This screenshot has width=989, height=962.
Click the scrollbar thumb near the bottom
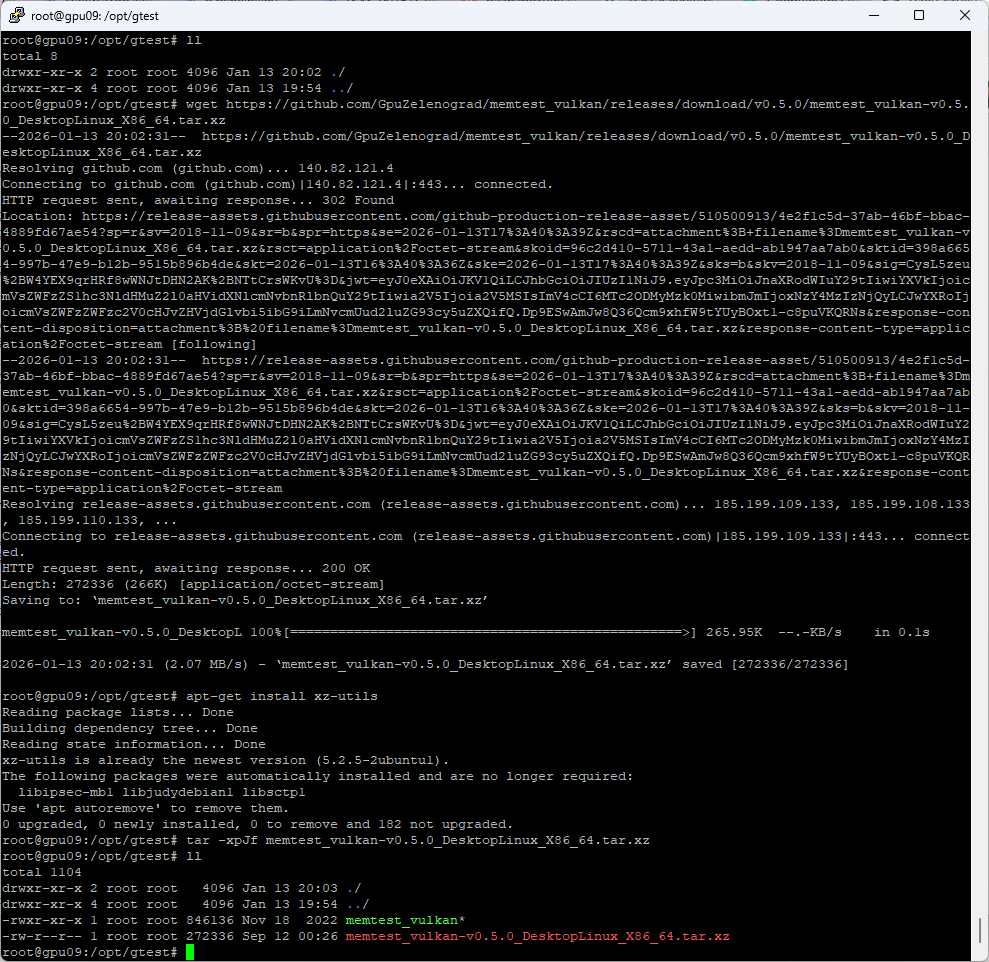[980, 929]
